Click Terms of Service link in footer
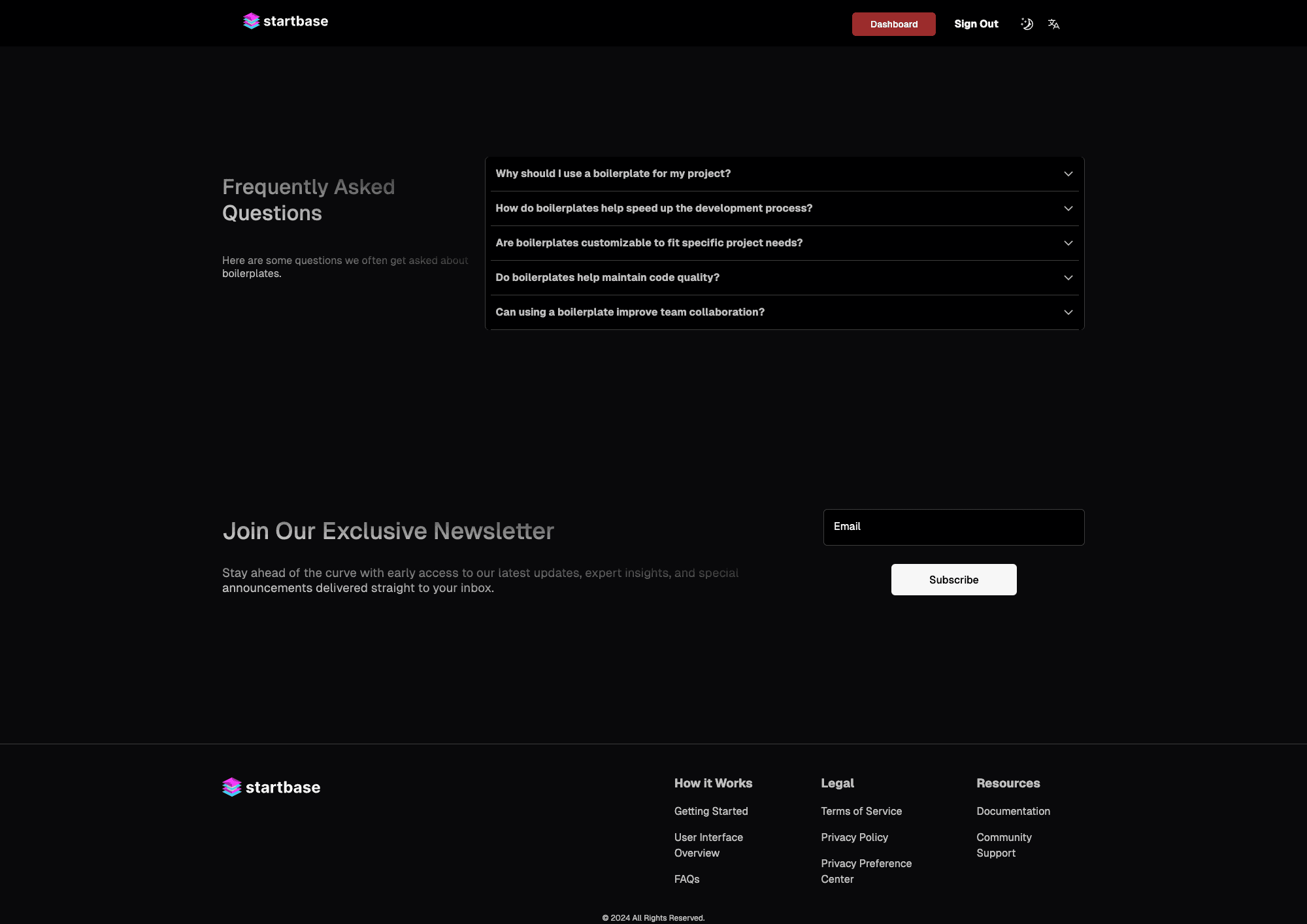Screen dimensions: 1307x924 click(861, 811)
